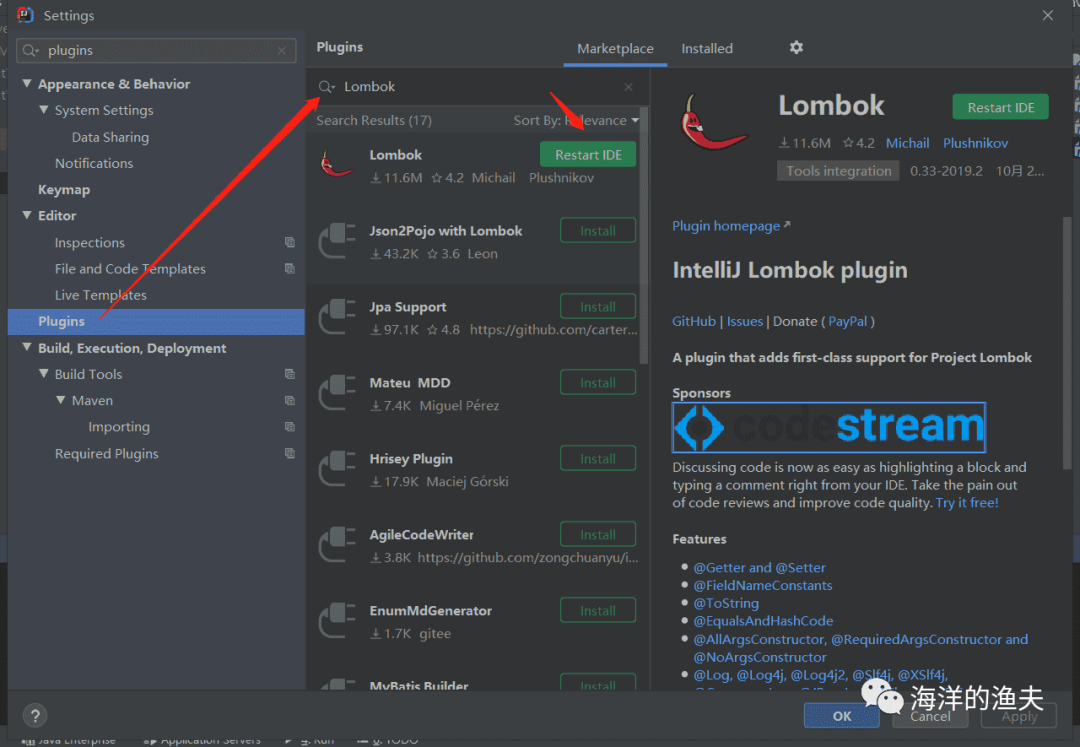Open Data Sharing settings
Viewport: 1080px width, 747px height.
(110, 137)
